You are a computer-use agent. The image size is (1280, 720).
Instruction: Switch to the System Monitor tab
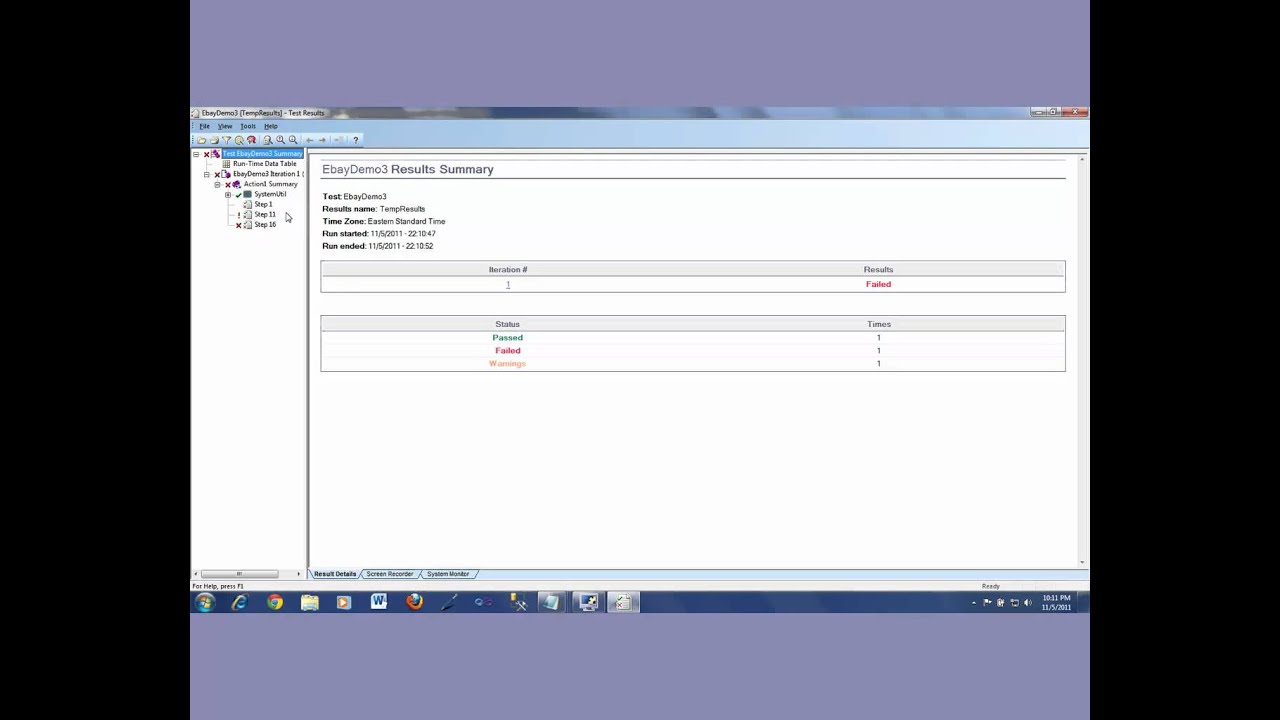tap(447, 574)
